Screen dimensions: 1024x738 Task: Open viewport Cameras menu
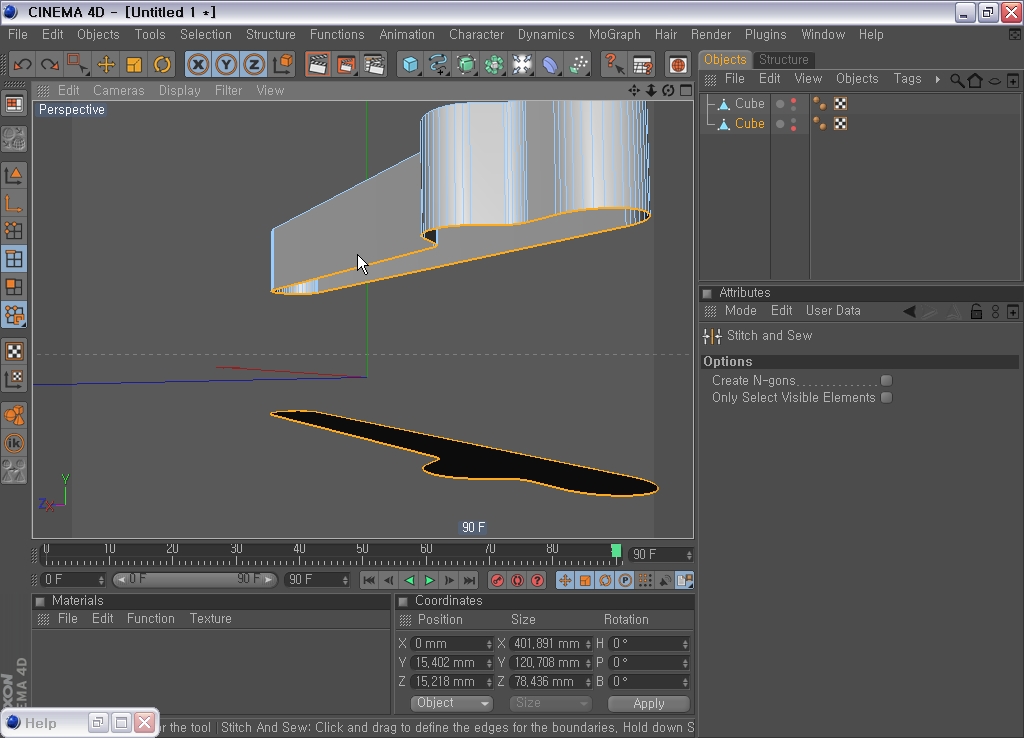coord(118,91)
